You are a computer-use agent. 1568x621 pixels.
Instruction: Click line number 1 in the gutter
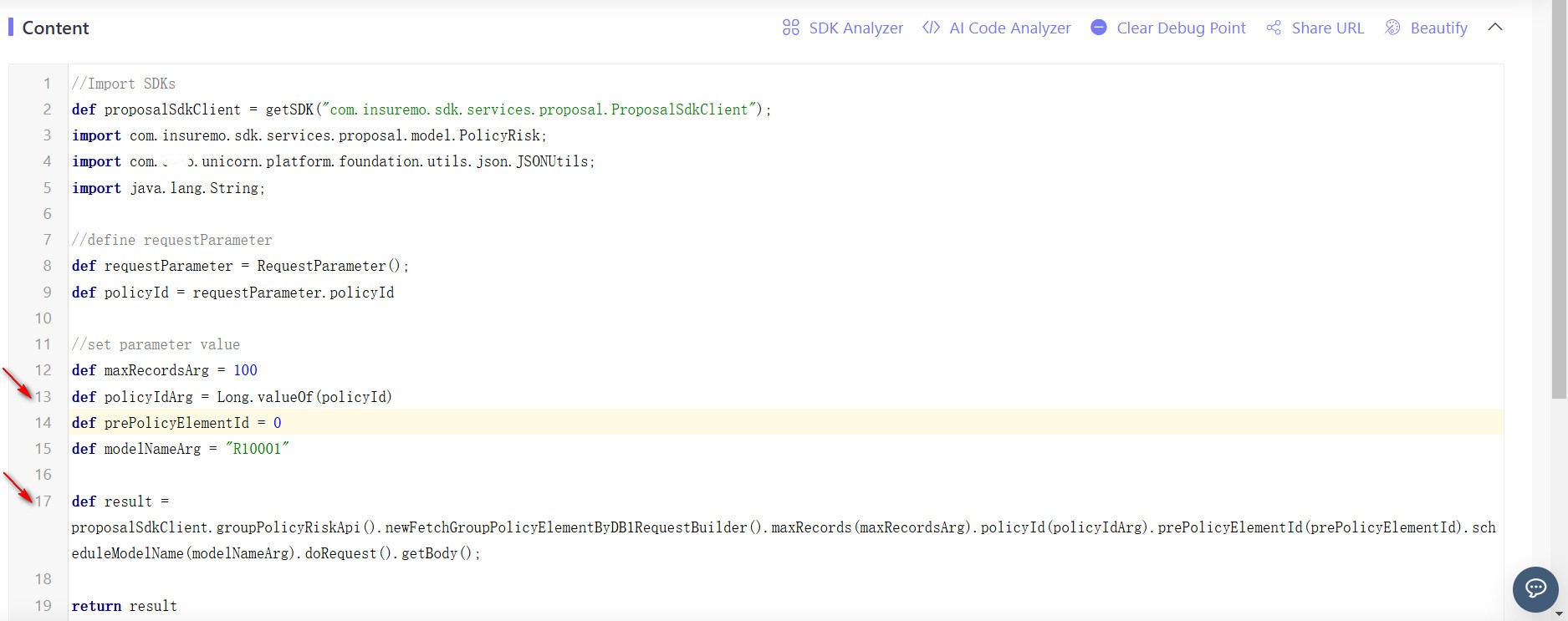coord(47,83)
